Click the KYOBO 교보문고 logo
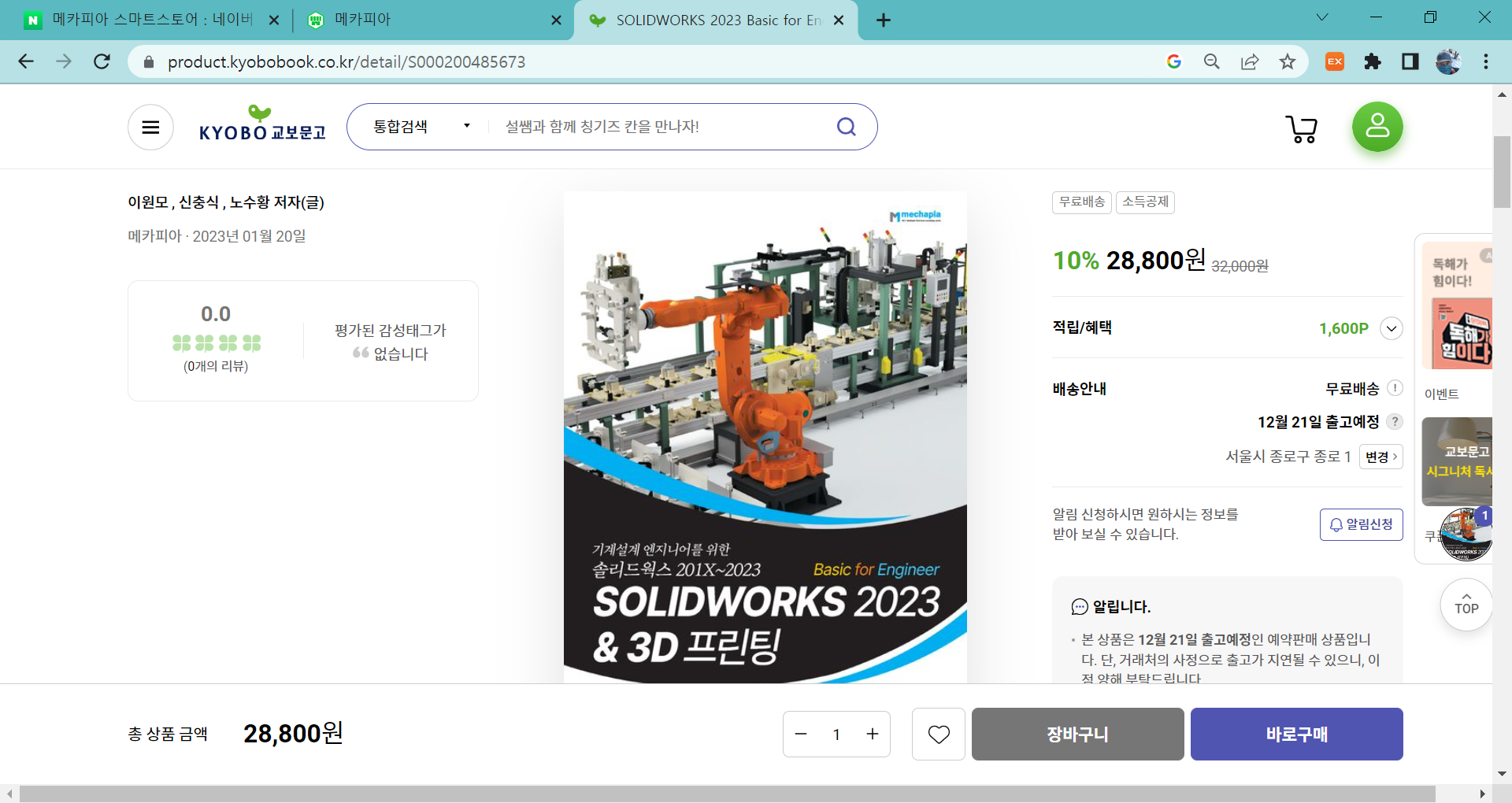 pos(262,124)
